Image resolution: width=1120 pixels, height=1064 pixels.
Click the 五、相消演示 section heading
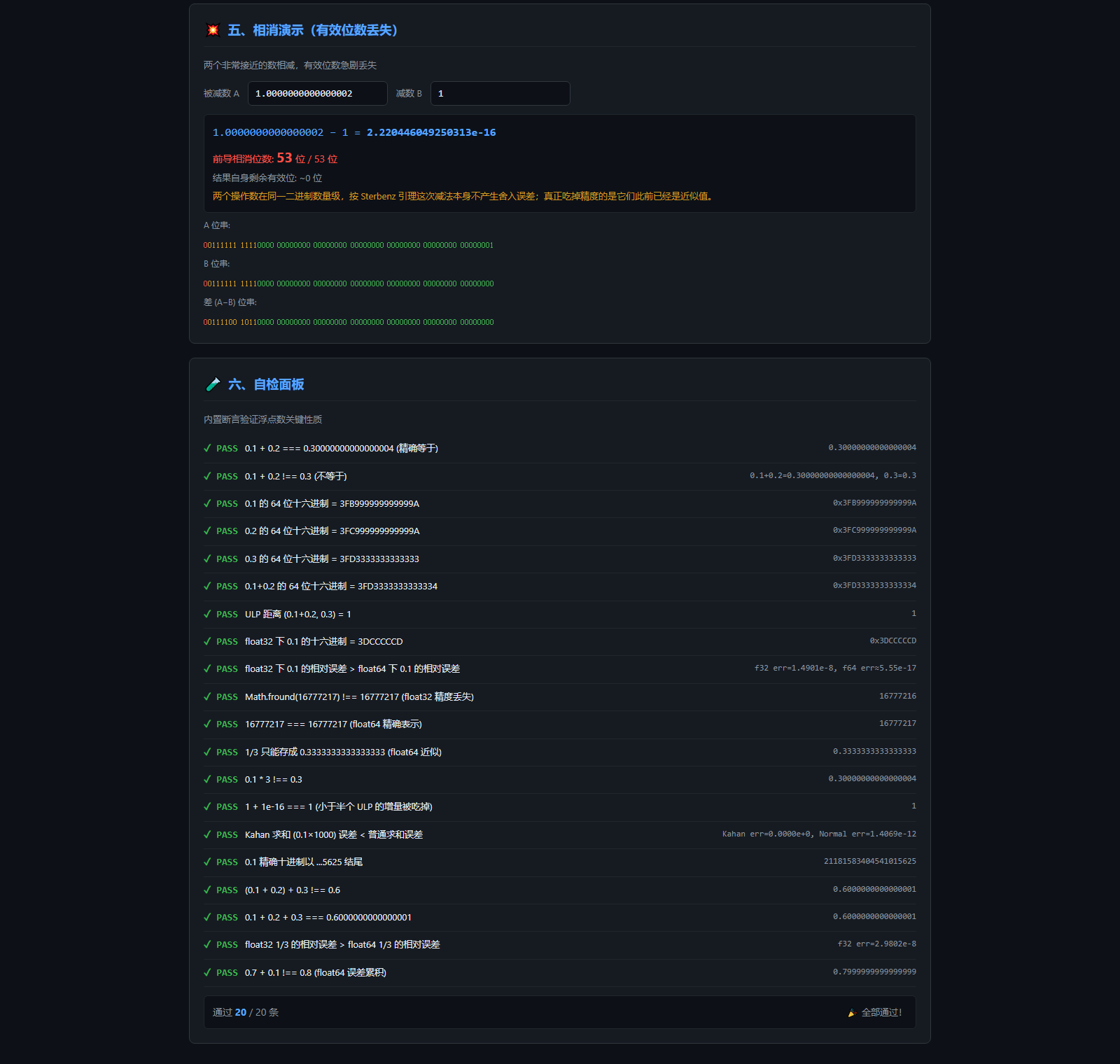pos(313,30)
